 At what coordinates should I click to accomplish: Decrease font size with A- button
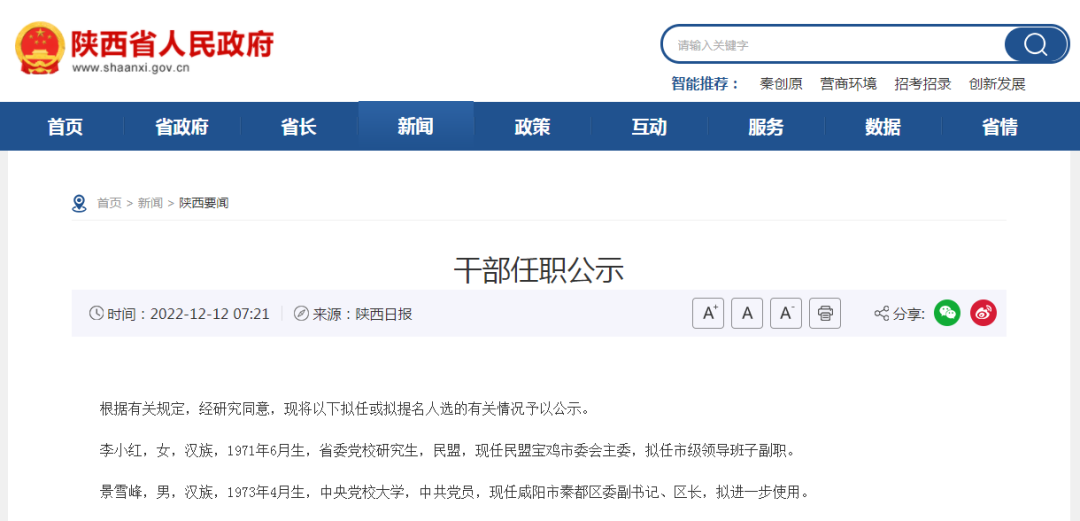pyautogui.click(x=786, y=314)
